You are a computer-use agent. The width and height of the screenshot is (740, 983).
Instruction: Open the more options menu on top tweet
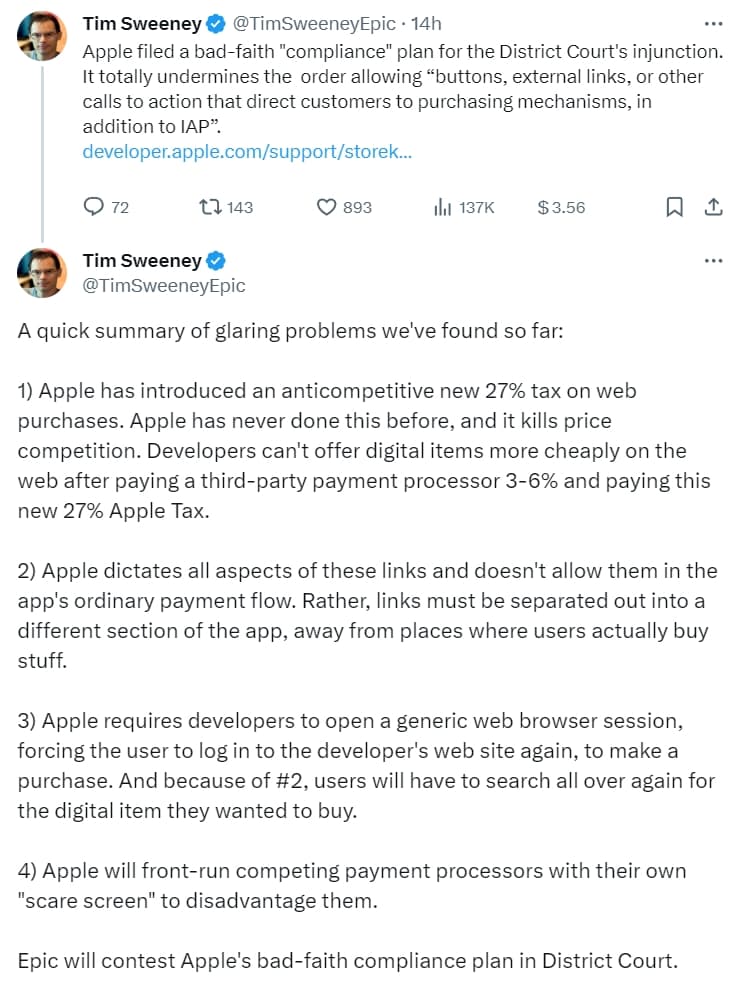713,23
